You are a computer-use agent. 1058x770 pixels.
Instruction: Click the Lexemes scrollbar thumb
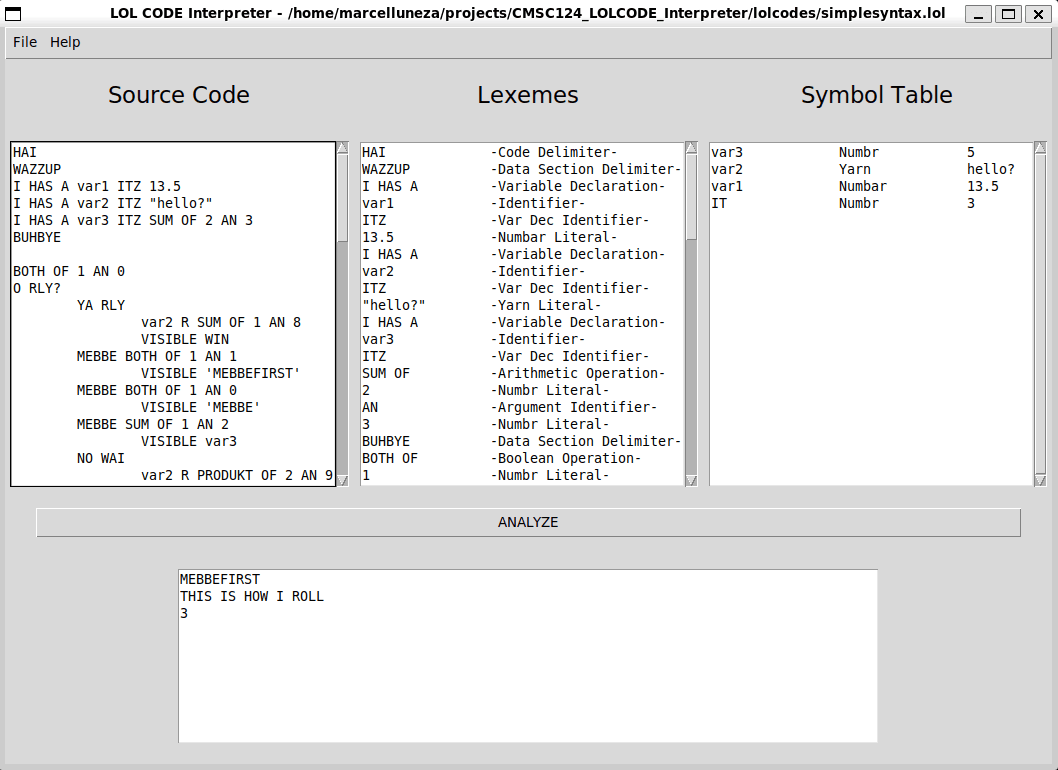coord(692,197)
